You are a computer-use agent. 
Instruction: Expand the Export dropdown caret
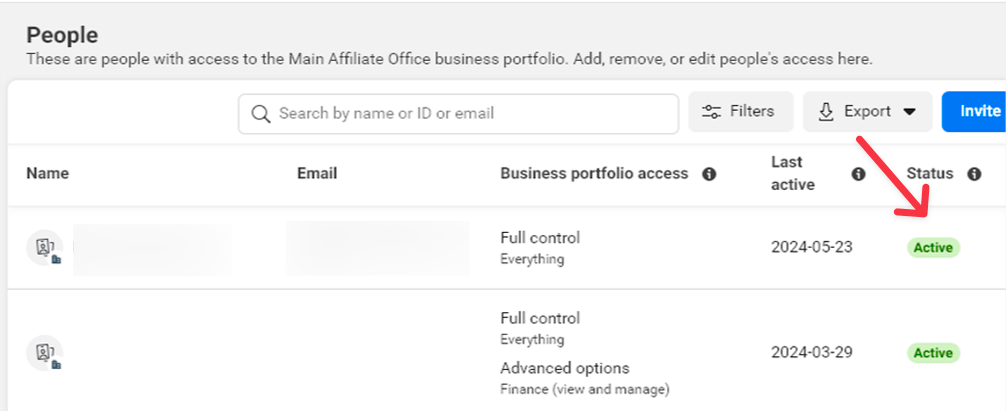click(909, 112)
